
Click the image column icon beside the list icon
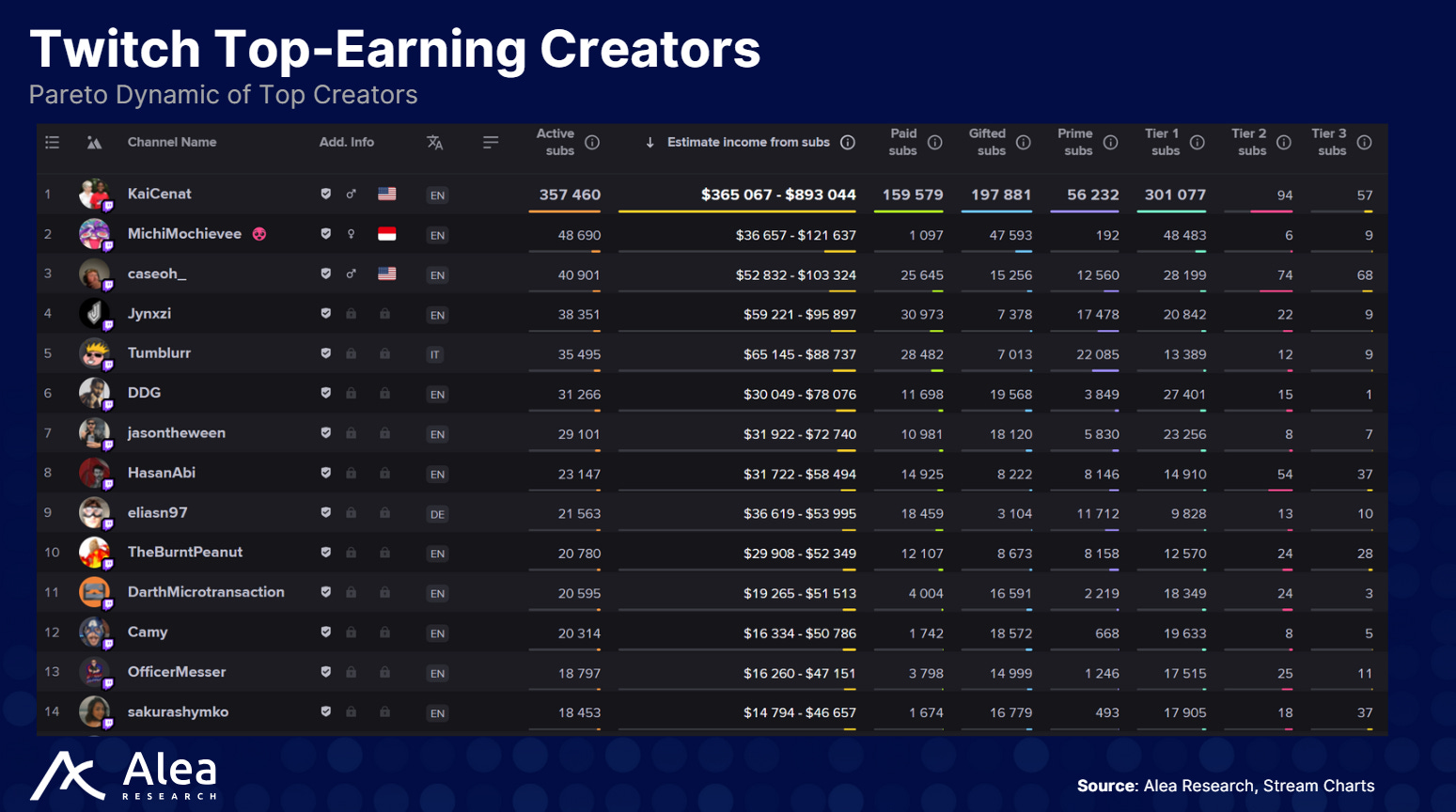pos(94,142)
